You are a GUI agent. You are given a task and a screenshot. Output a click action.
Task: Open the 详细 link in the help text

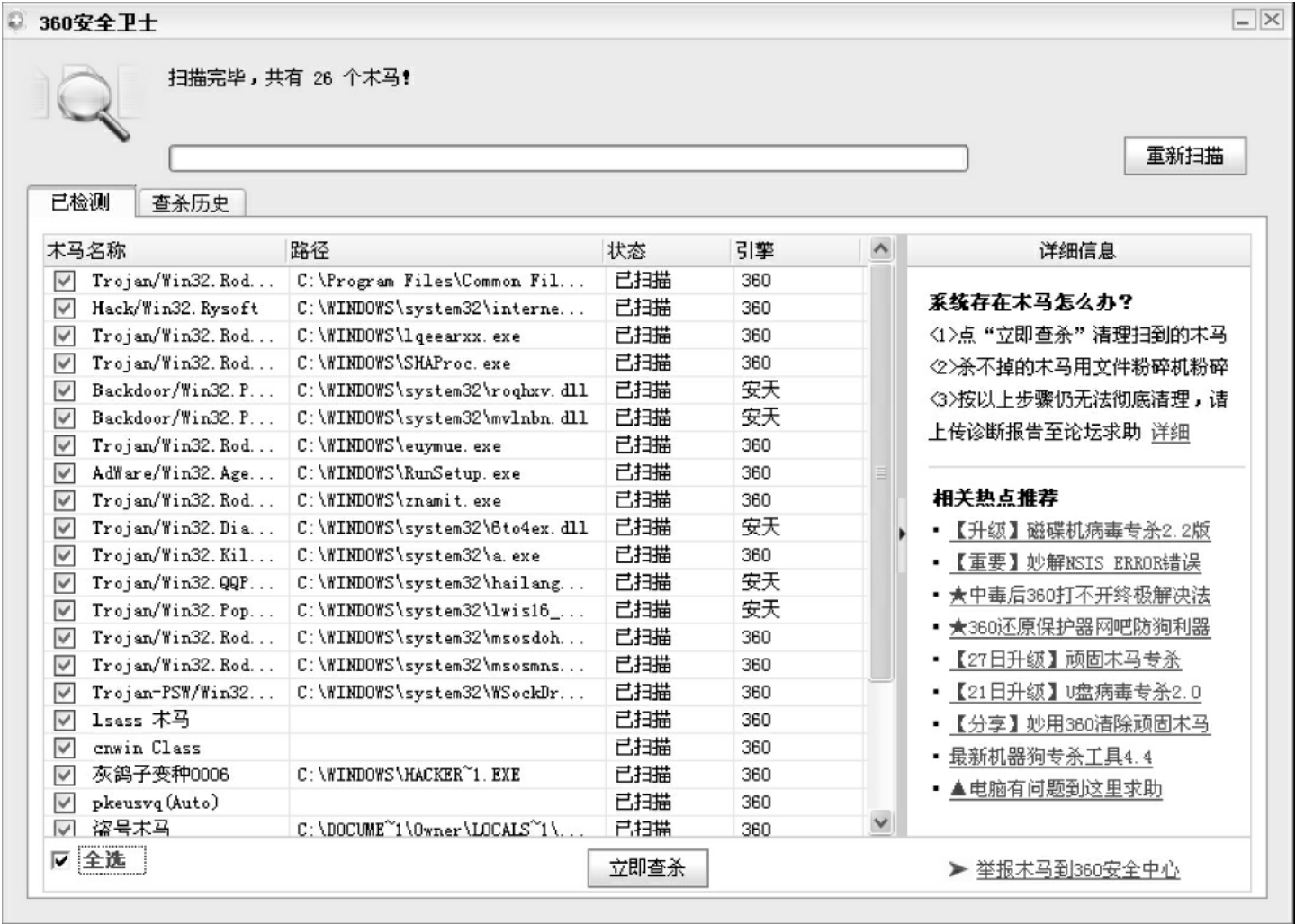pyautogui.click(x=1170, y=432)
